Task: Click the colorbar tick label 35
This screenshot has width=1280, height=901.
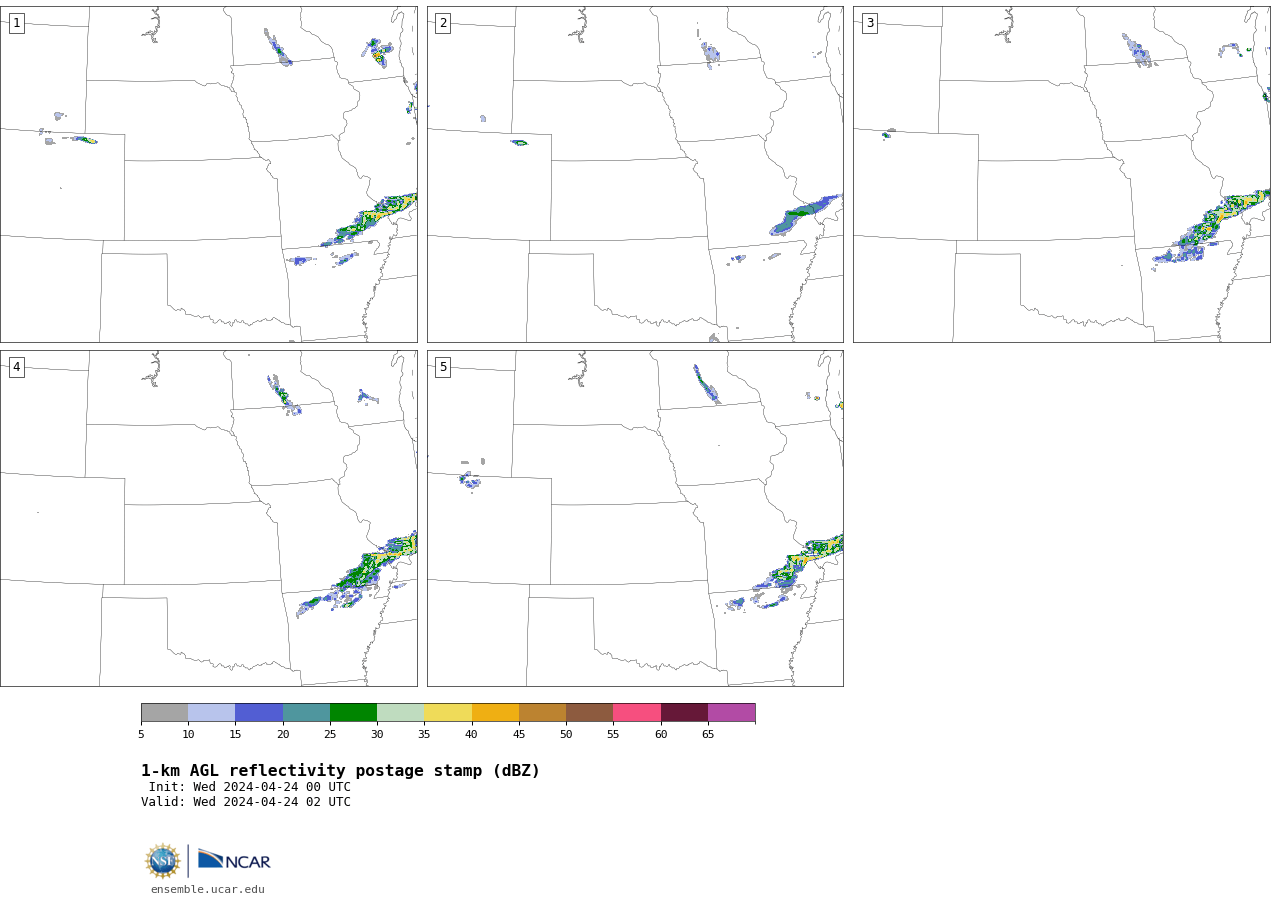Action: (x=424, y=735)
